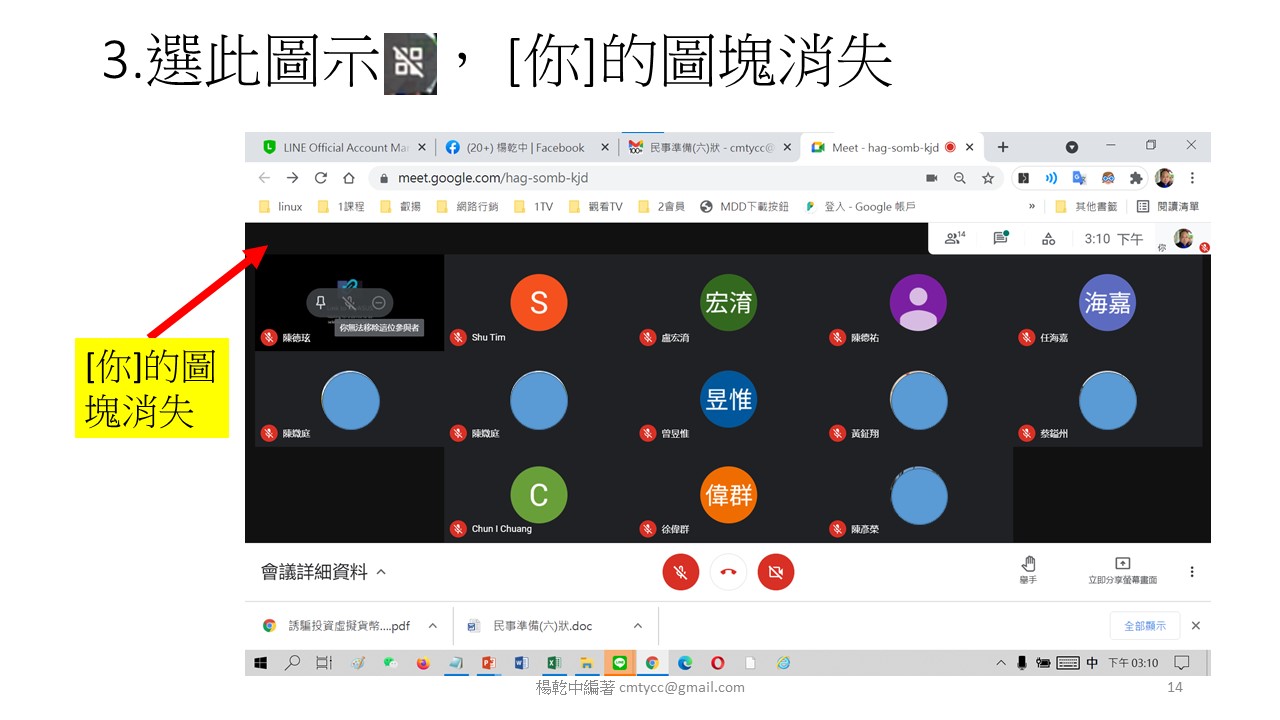The image size is (1280, 720).
Task: Open the 閱讀清單 reading list
Action: [x=1168, y=206]
